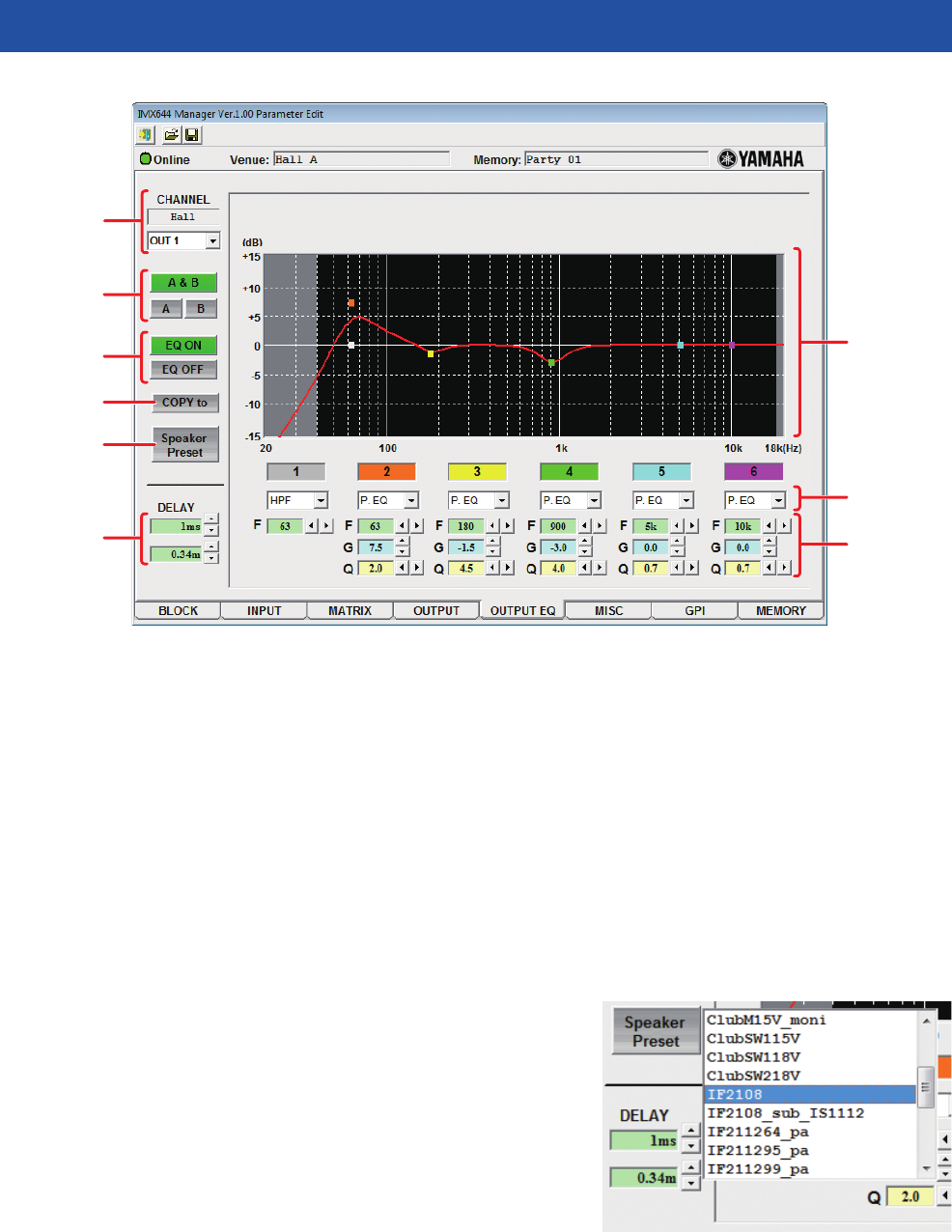Toggle the green band 4 button
This screenshot has height=1232, width=952.
coord(569,472)
